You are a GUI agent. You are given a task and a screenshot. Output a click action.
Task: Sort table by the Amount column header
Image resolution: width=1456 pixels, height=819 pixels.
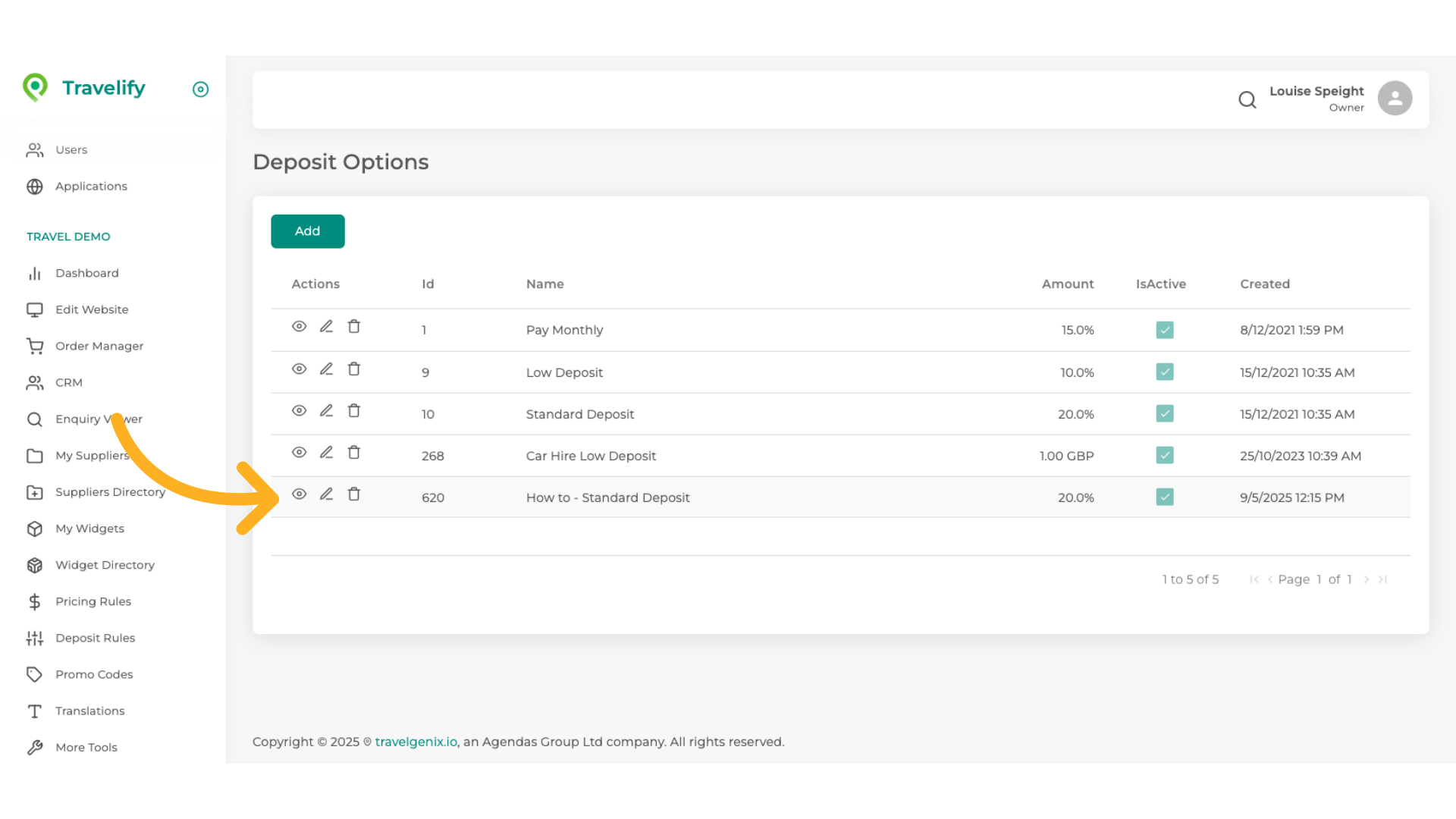[1067, 284]
